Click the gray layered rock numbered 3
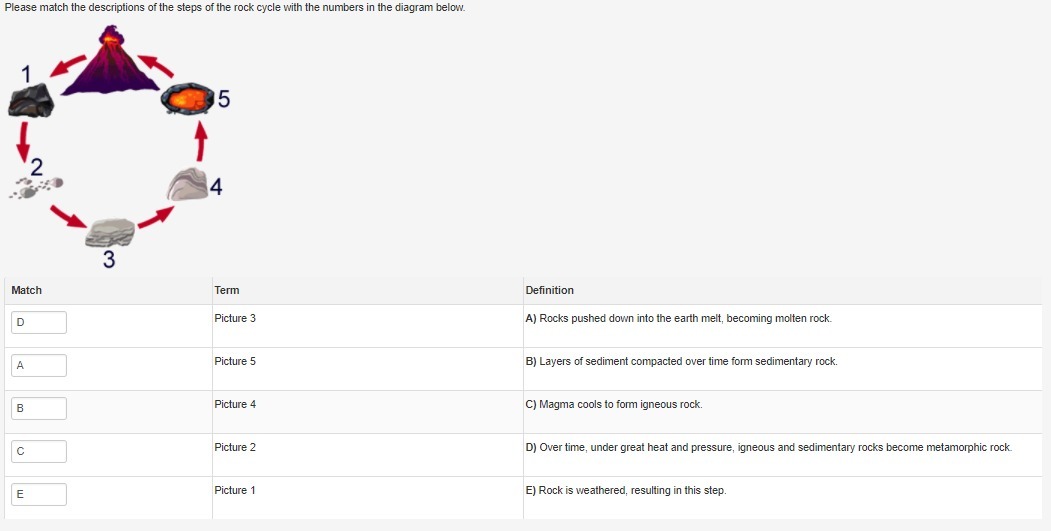The image size is (1051, 531). click(x=110, y=232)
